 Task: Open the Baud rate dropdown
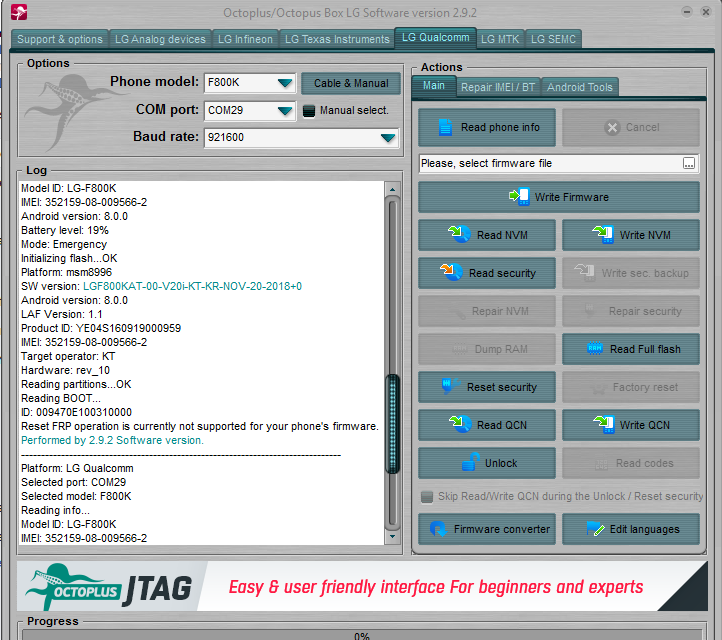388,138
